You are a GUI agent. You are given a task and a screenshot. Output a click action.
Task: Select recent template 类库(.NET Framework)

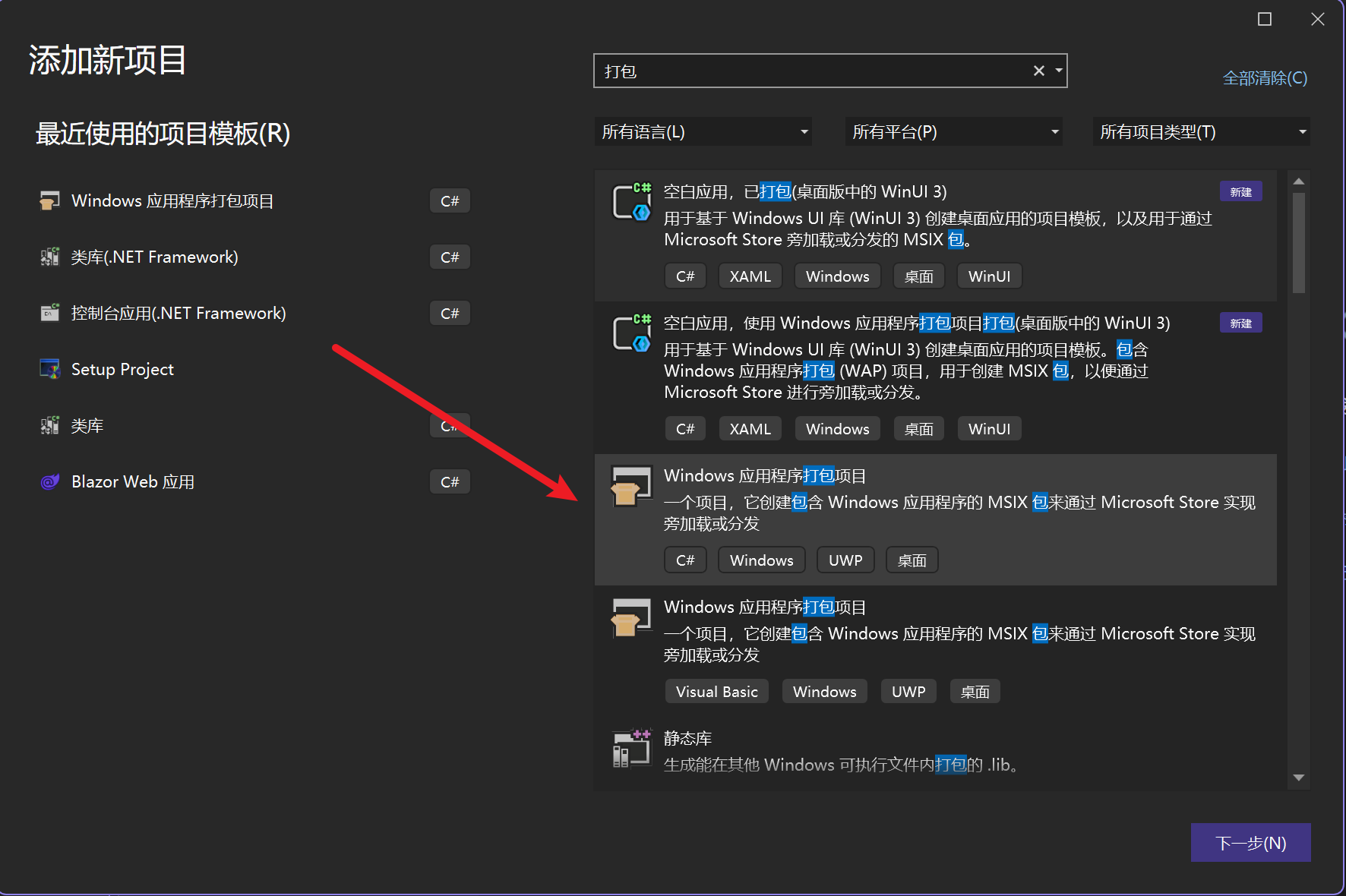coord(255,257)
